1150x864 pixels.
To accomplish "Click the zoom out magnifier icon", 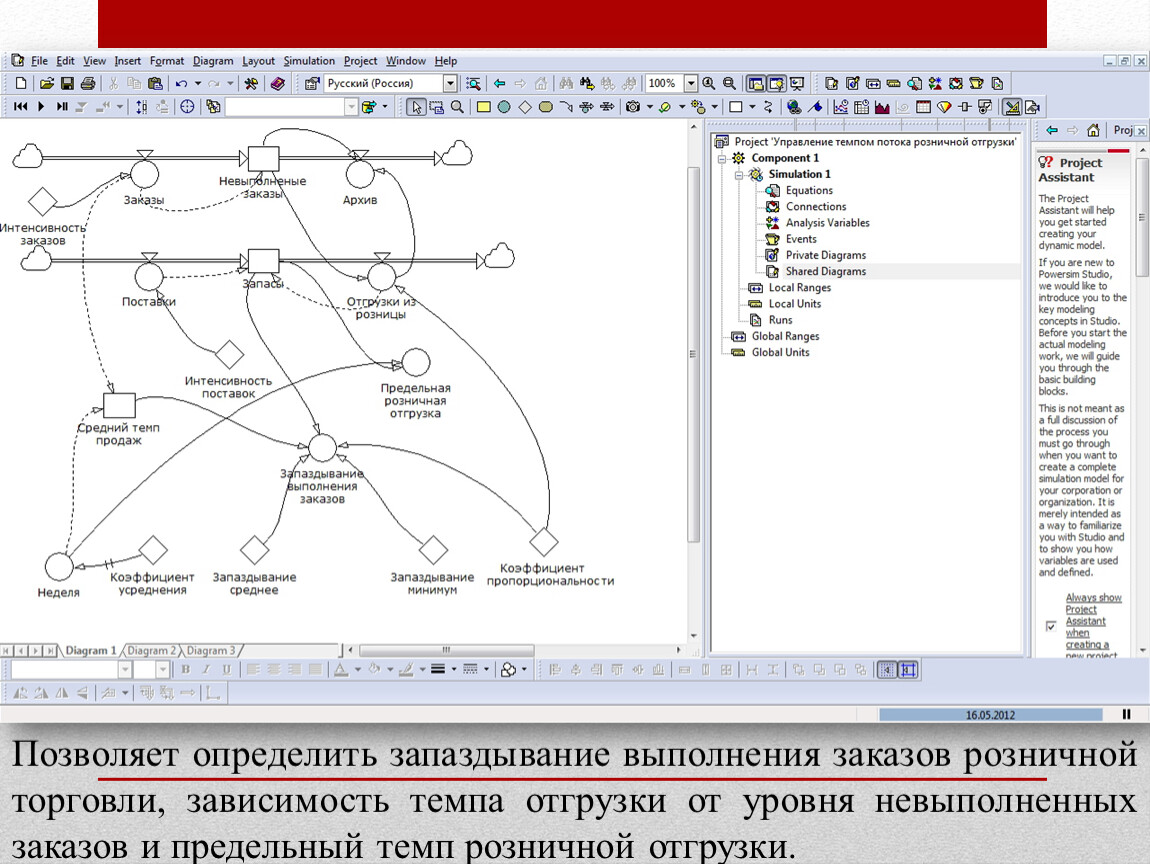I will tap(729, 84).
